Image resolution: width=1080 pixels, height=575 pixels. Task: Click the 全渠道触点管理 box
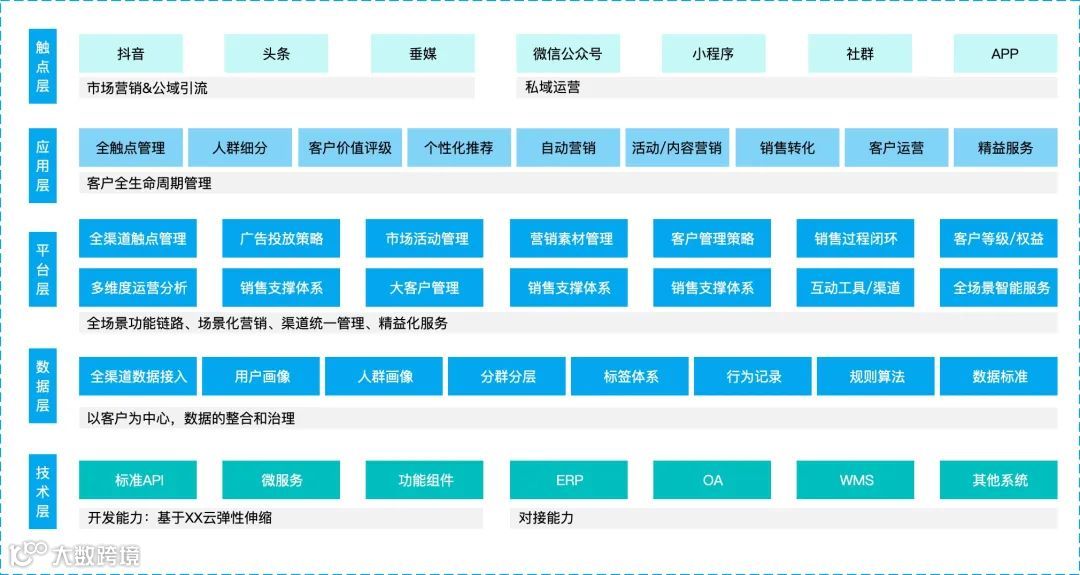coord(138,238)
